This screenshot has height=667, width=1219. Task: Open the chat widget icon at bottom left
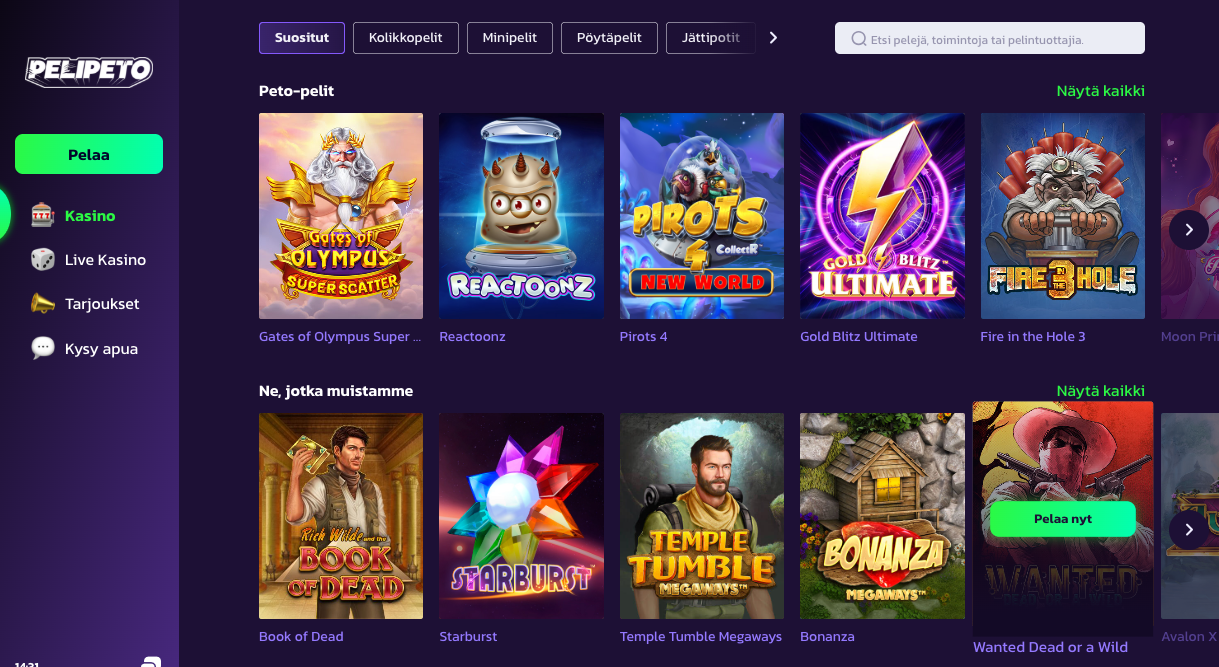(x=150, y=662)
